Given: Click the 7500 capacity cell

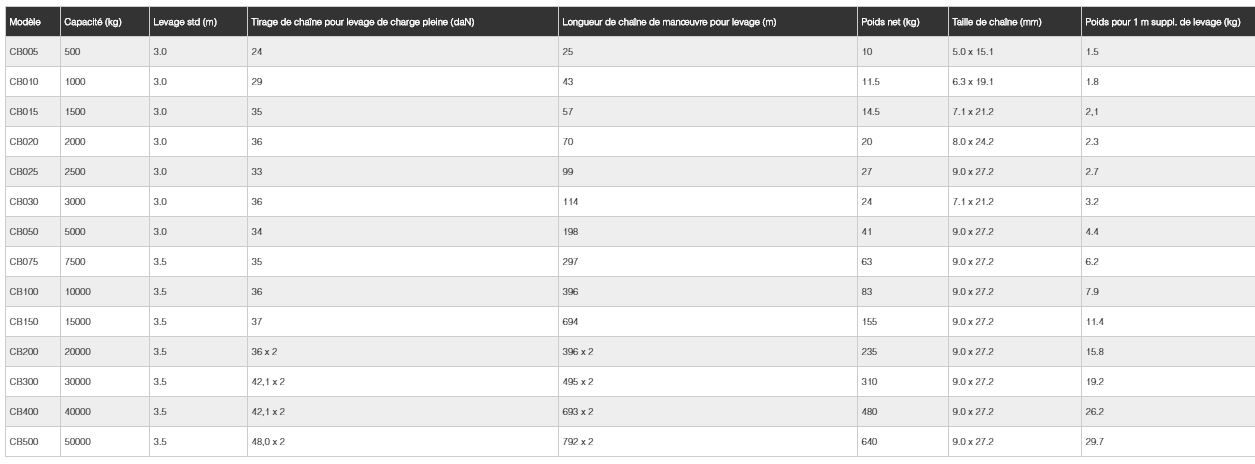Looking at the screenshot, I should pyautogui.click(x=76, y=261).
